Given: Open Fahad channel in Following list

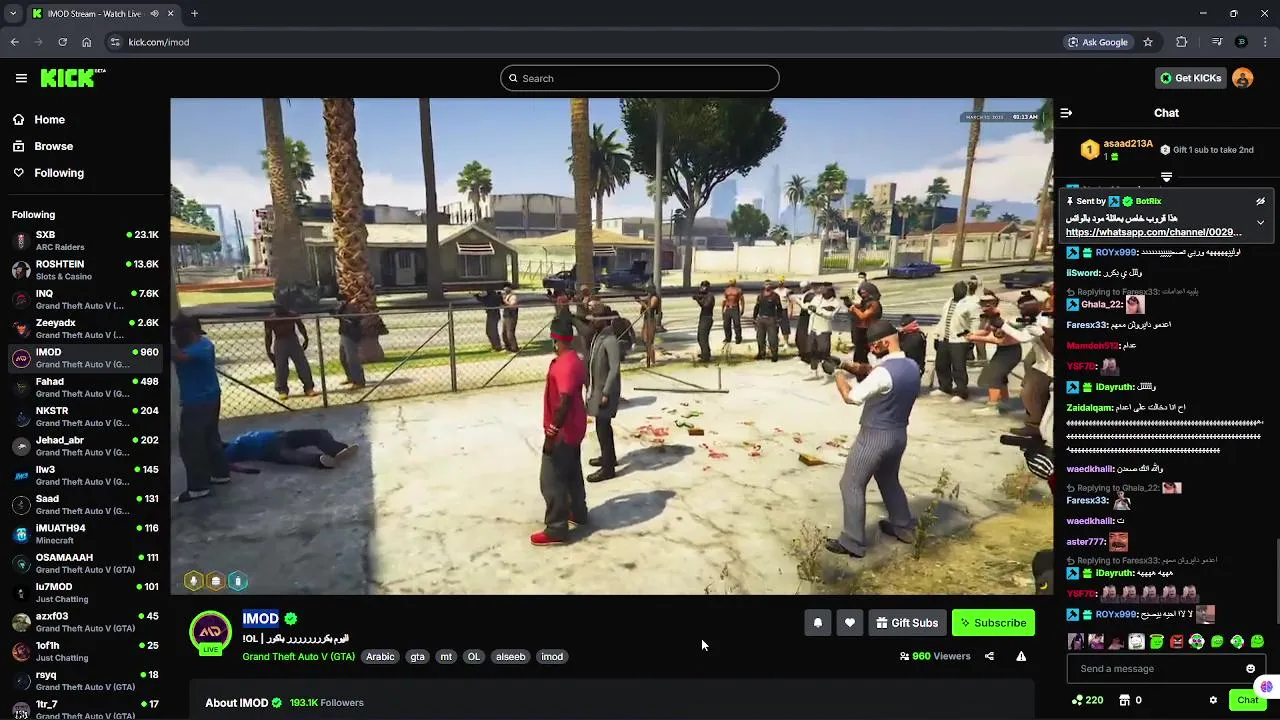Looking at the screenshot, I should point(85,388).
